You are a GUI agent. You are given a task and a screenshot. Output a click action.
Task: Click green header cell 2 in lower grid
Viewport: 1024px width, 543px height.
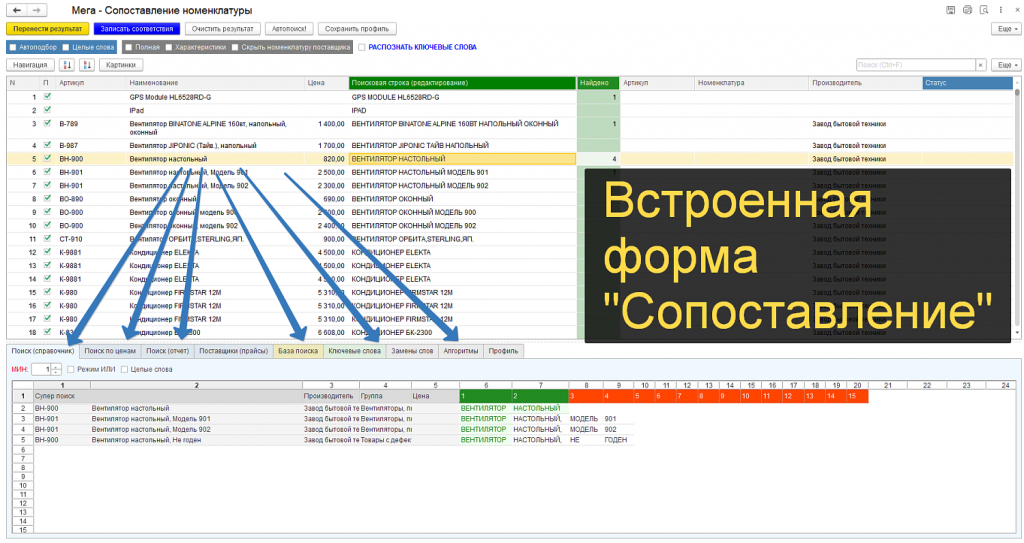[539, 396]
